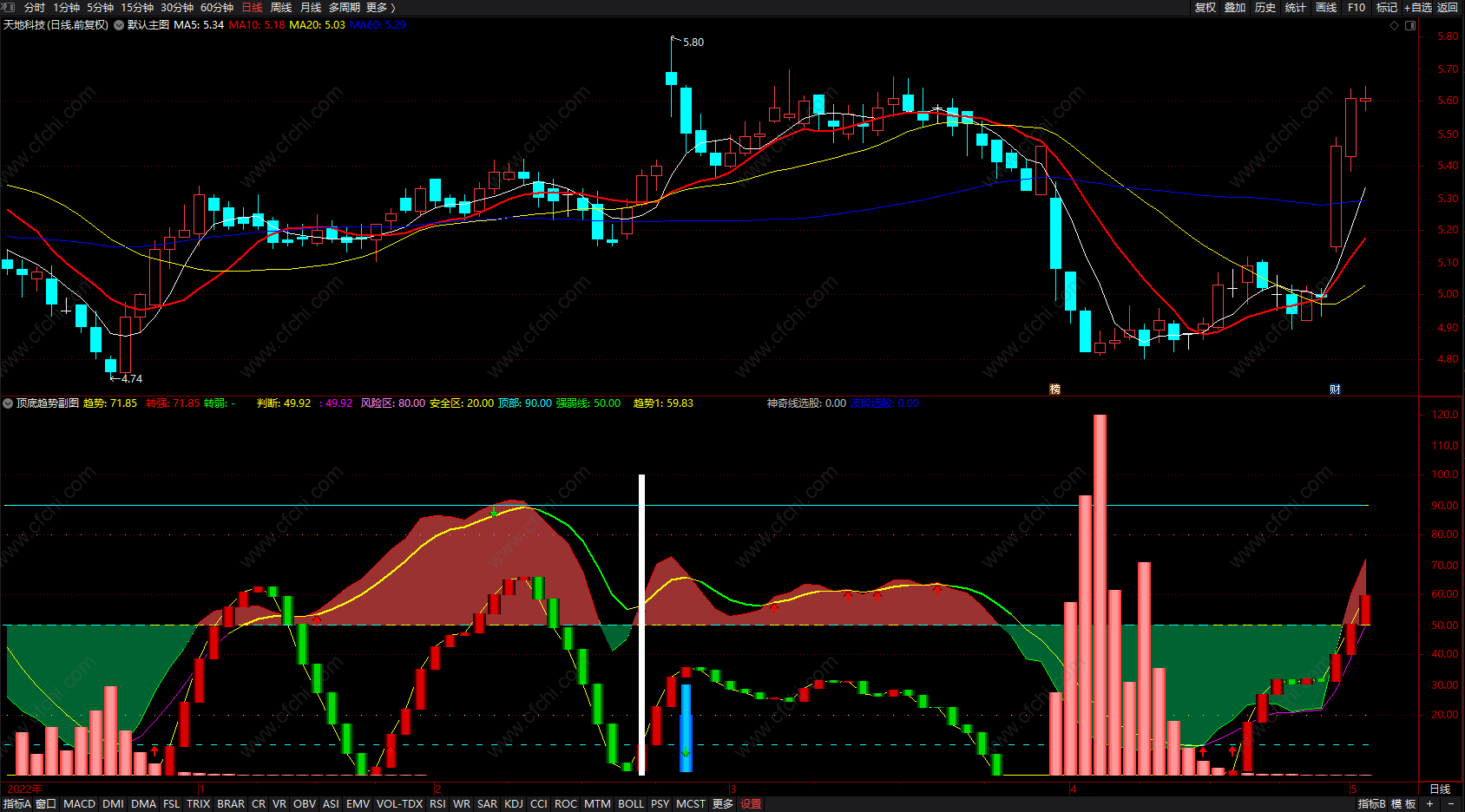Select the ASI indicator

331,804
